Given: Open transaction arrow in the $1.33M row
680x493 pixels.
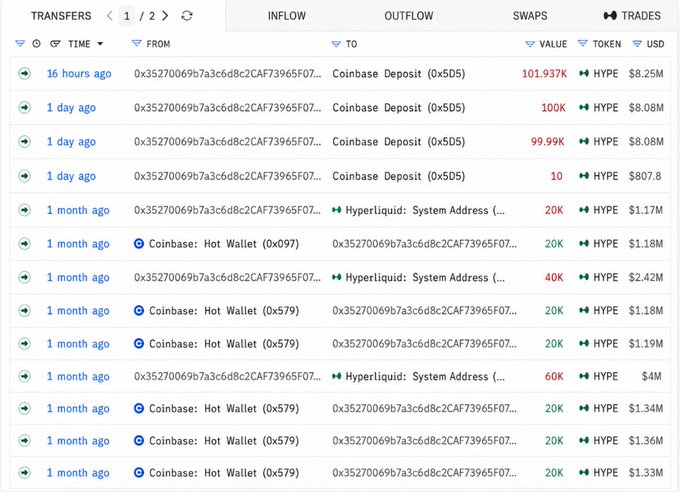Looking at the screenshot, I should point(25,473).
